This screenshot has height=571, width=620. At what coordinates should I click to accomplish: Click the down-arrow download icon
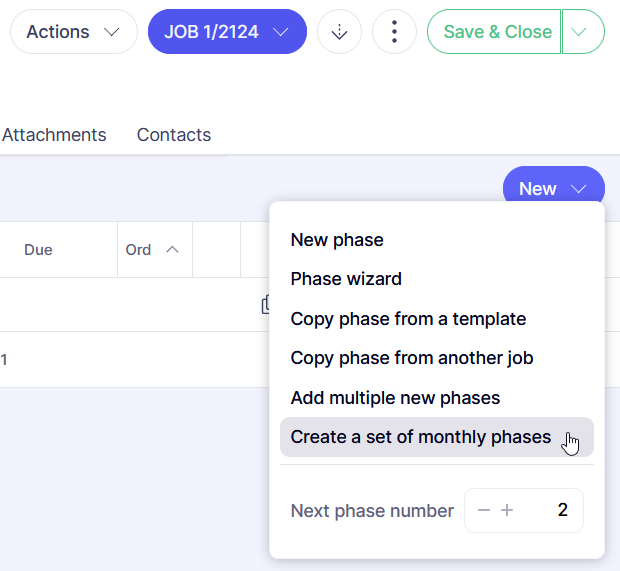pos(339,32)
